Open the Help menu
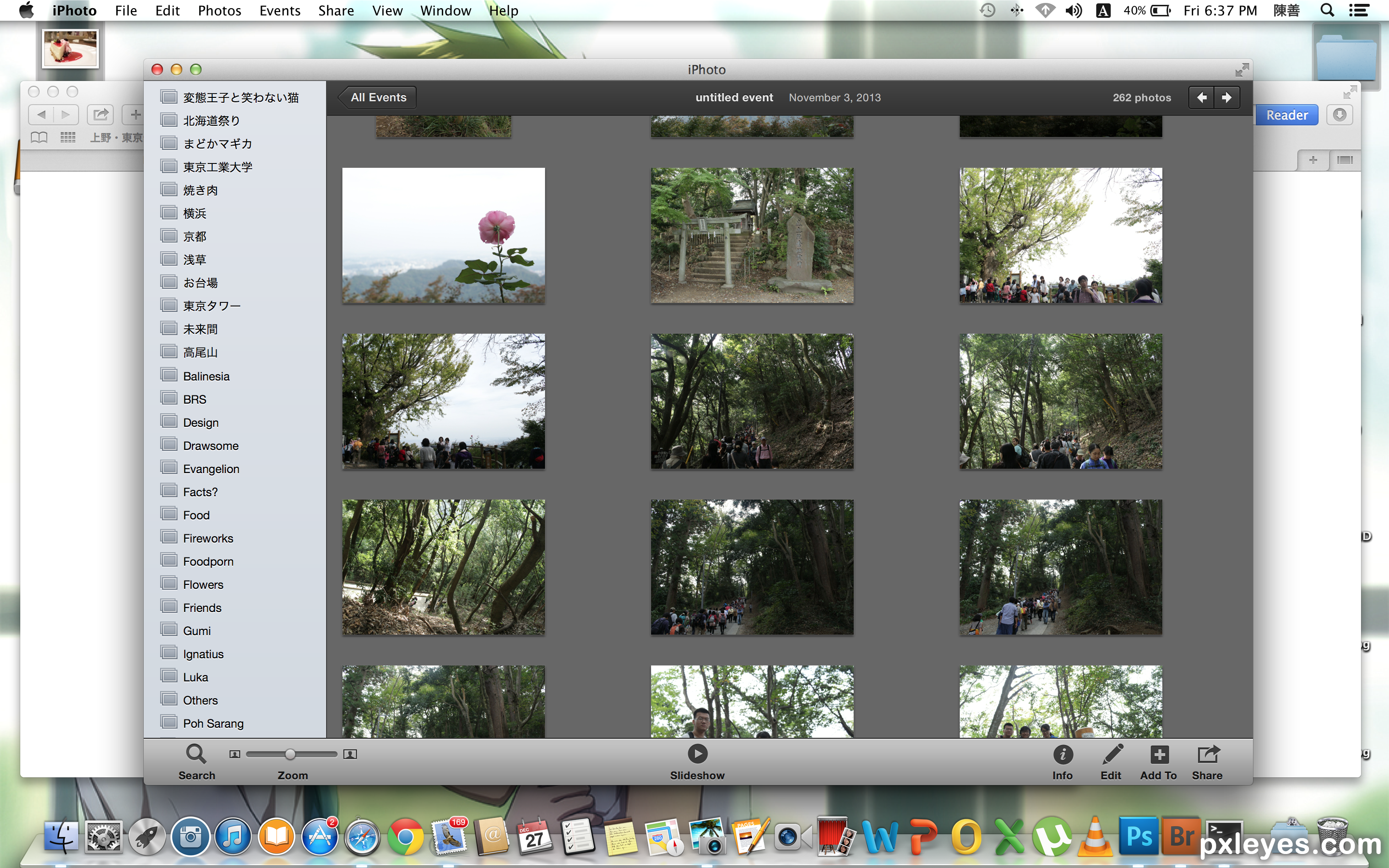 [504, 10]
